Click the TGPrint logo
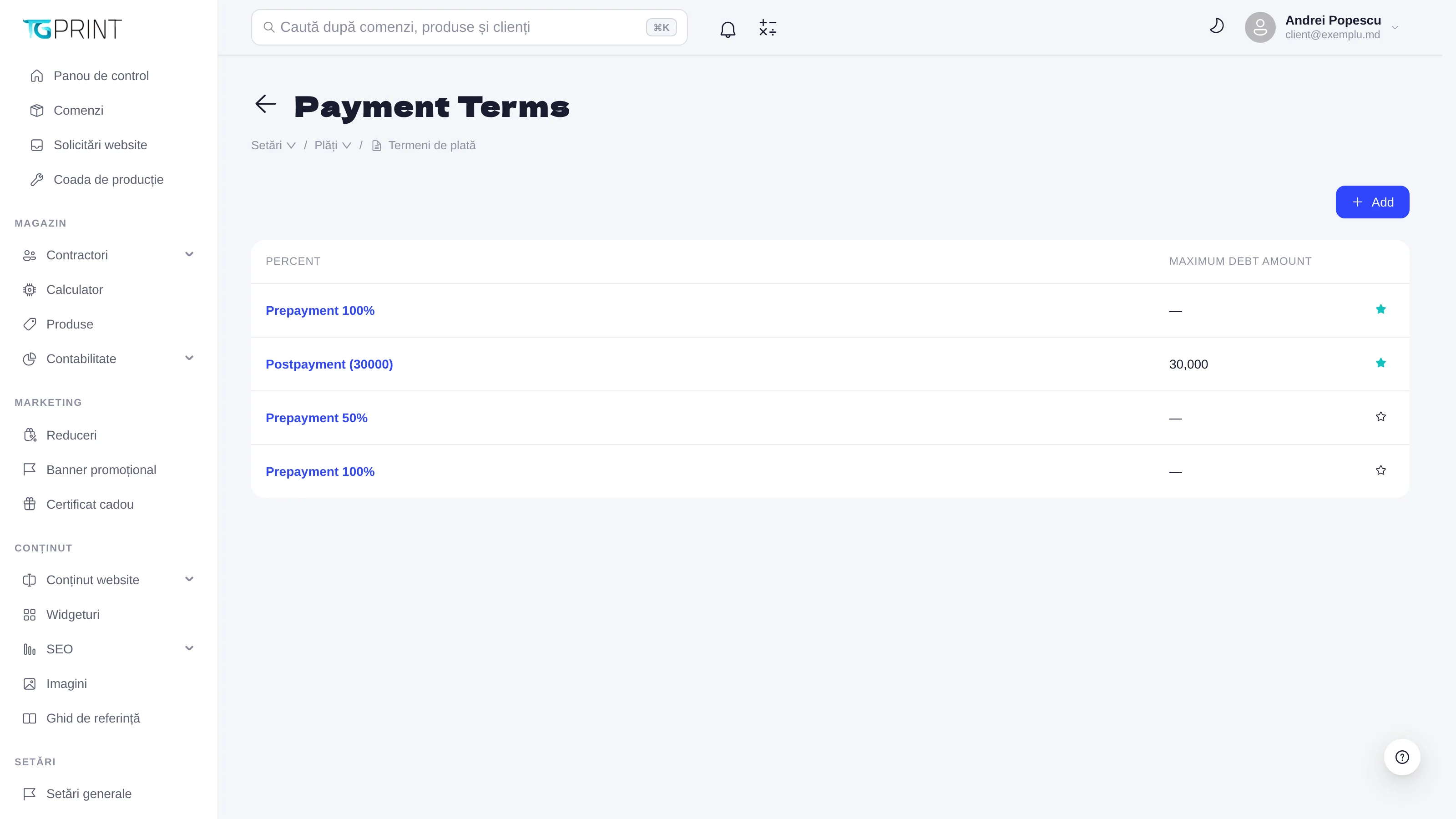This screenshot has width=1456, height=819. click(72, 29)
